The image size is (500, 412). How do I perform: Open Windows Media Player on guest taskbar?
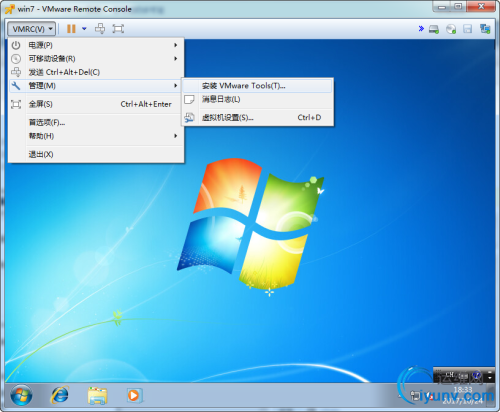tap(134, 396)
